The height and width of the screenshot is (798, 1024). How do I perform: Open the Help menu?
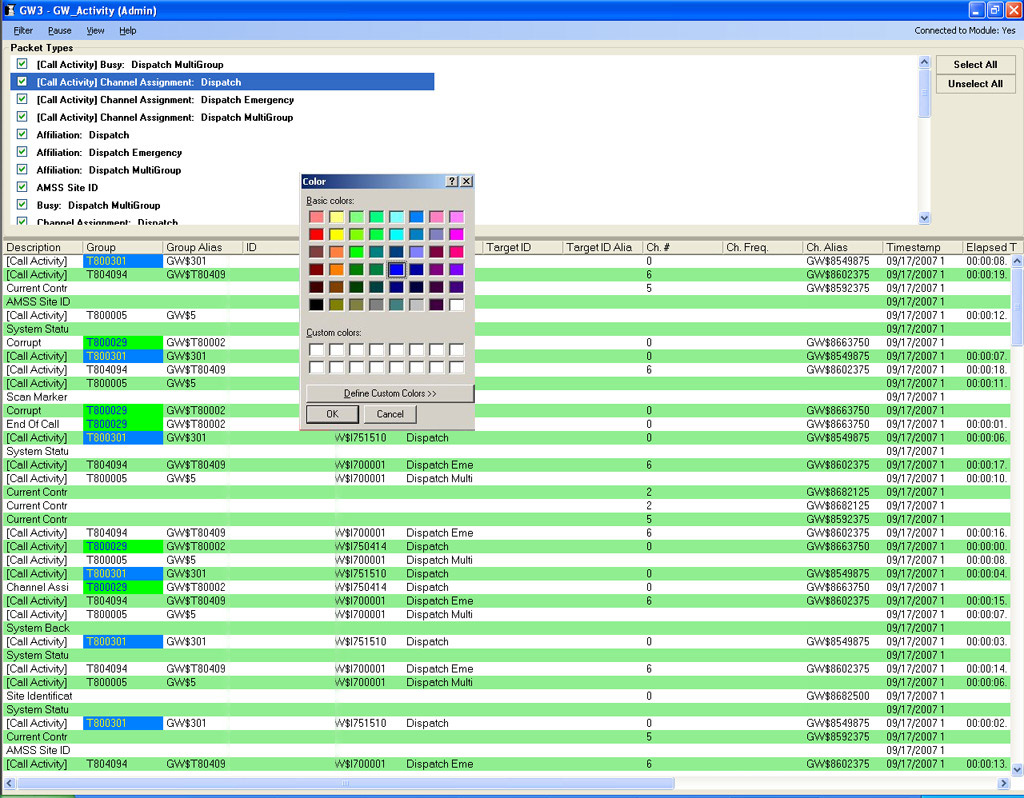pyautogui.click(x=128, y=30)
